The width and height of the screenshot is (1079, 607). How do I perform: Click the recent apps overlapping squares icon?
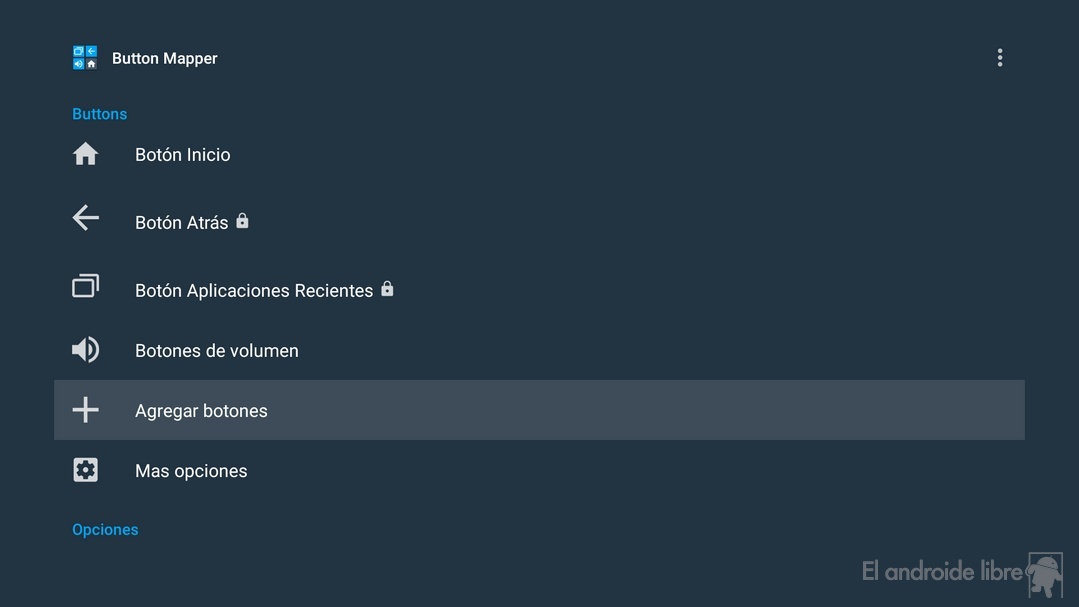click(85, 286)
